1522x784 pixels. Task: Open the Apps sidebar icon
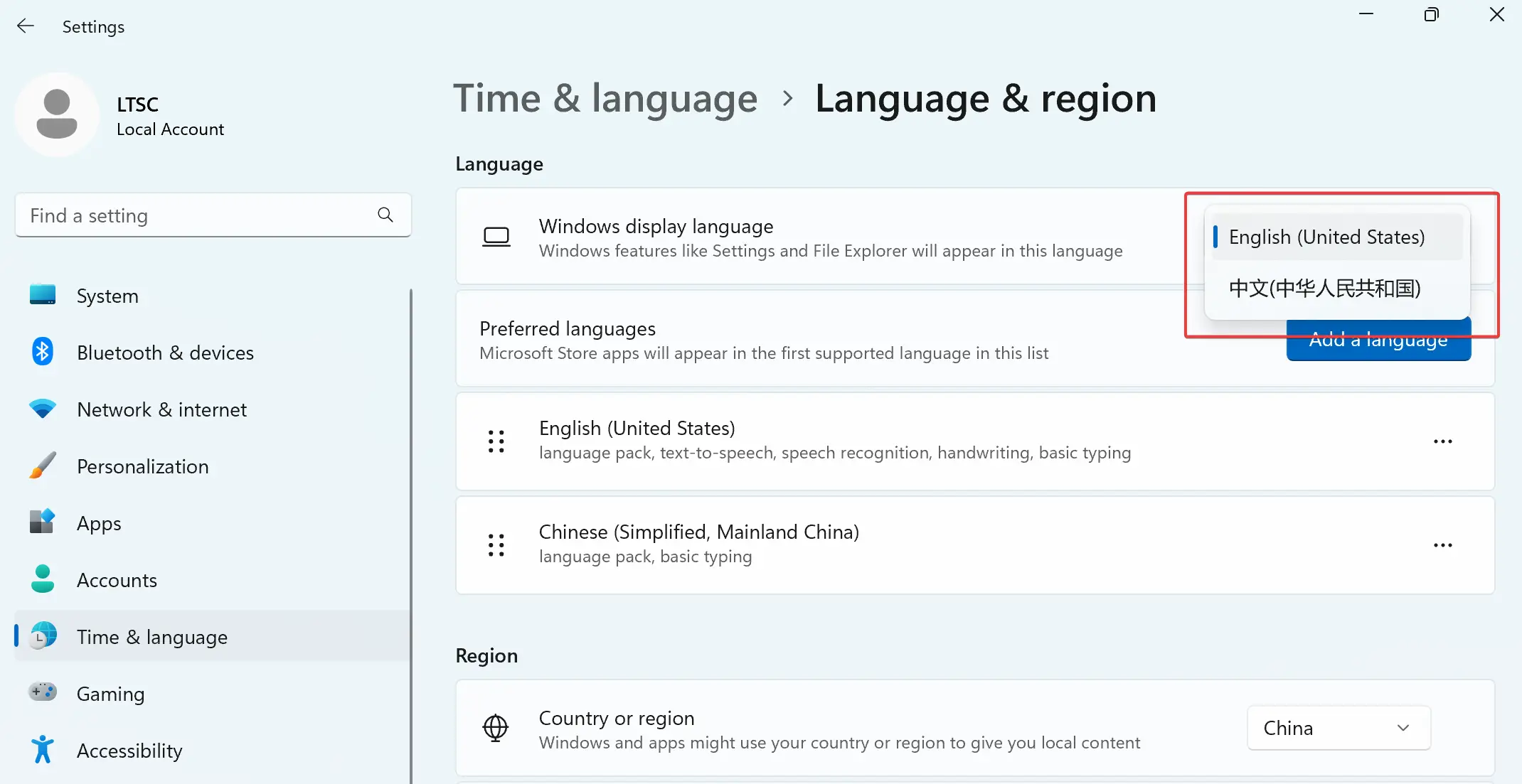tap(43, 522)
